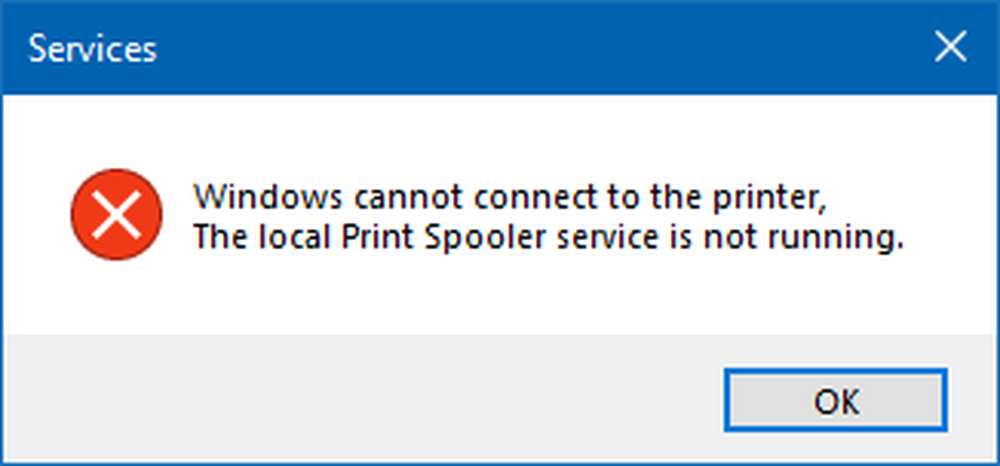Viewport: 1000px width, 466px height.
Task: Click the white space right of the error text
Action: point(949,217)
